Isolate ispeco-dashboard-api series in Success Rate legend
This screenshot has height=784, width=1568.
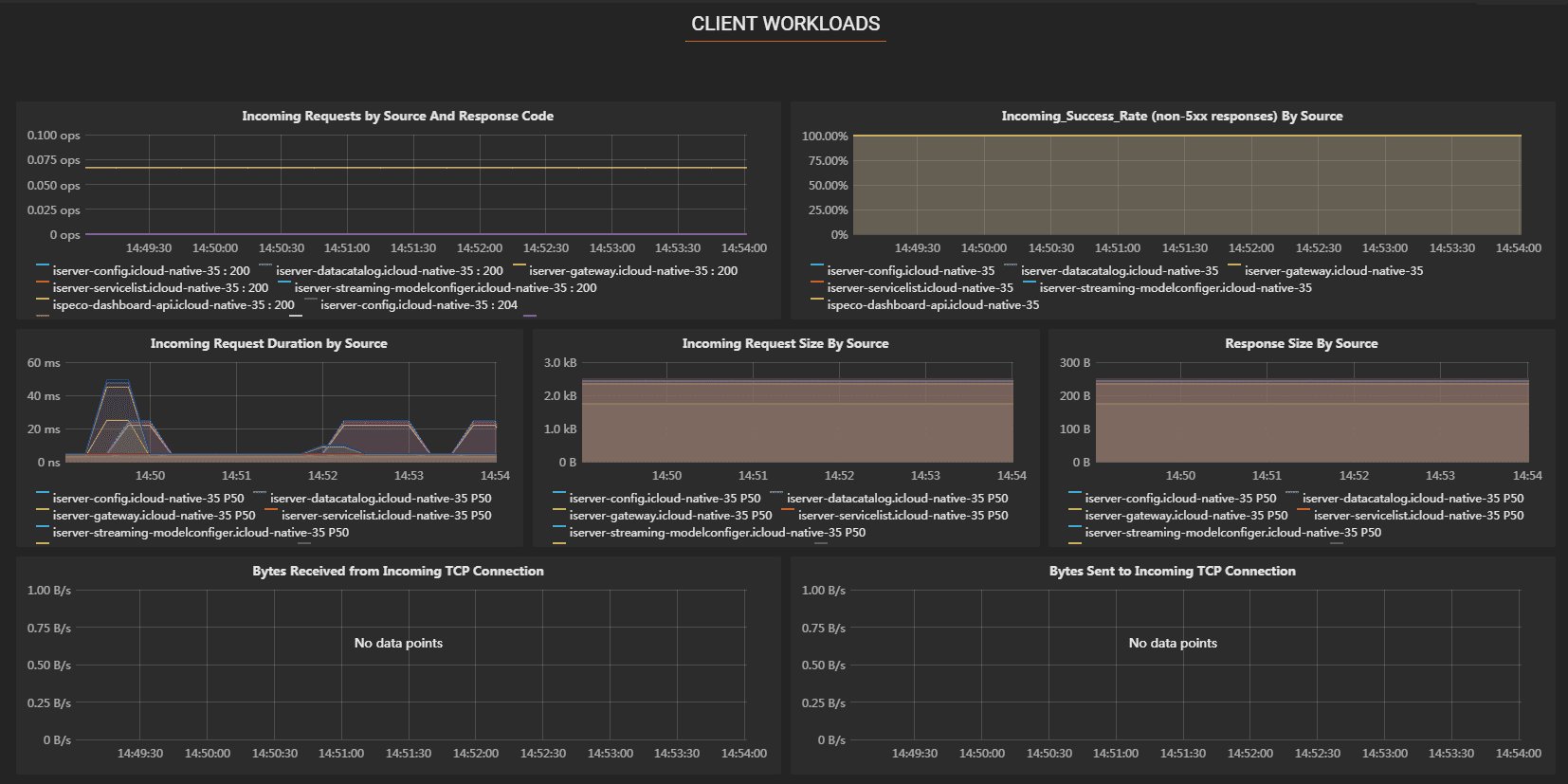click(x=933, y=305)
